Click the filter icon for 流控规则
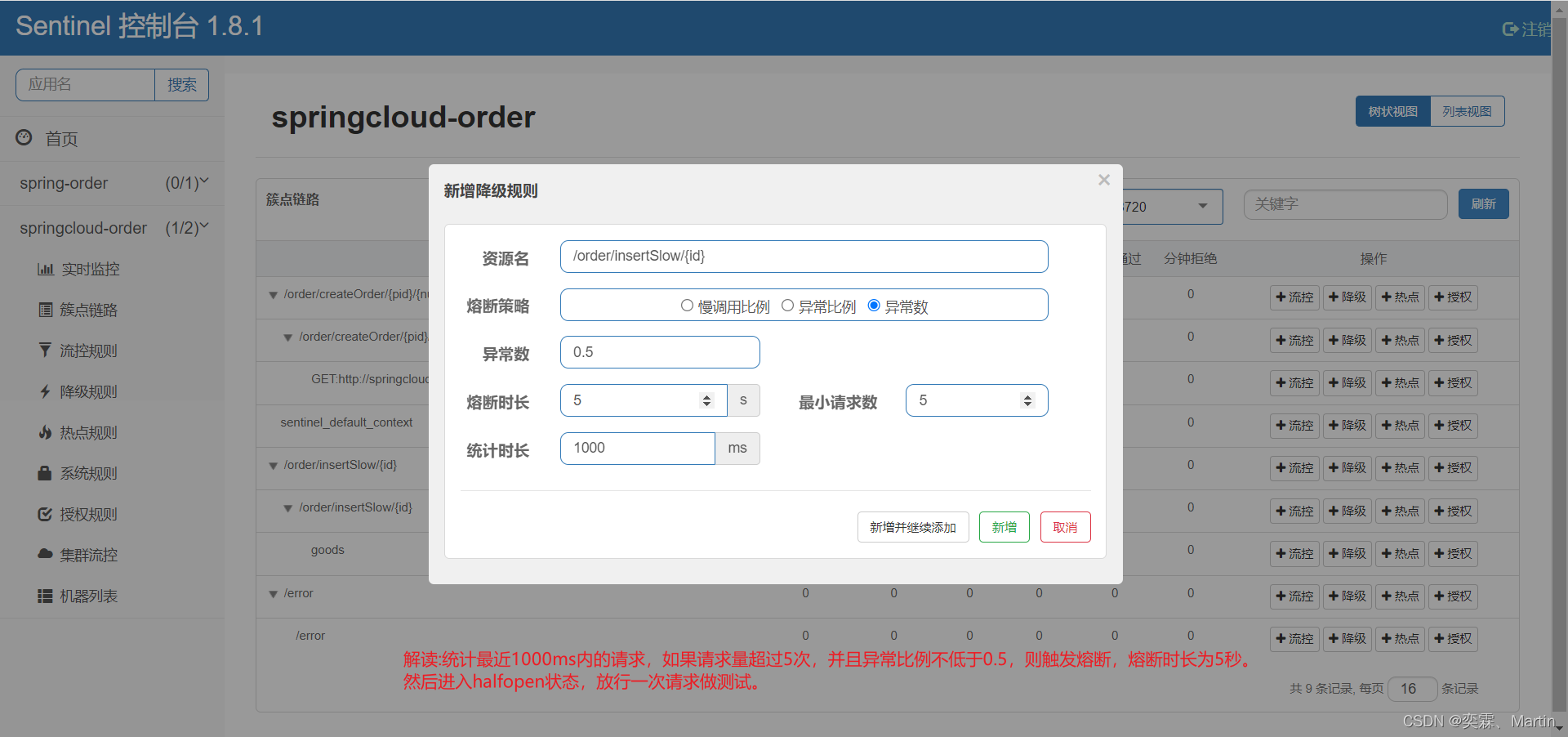The image size is (1568, 737). click(x=46, y=351)
